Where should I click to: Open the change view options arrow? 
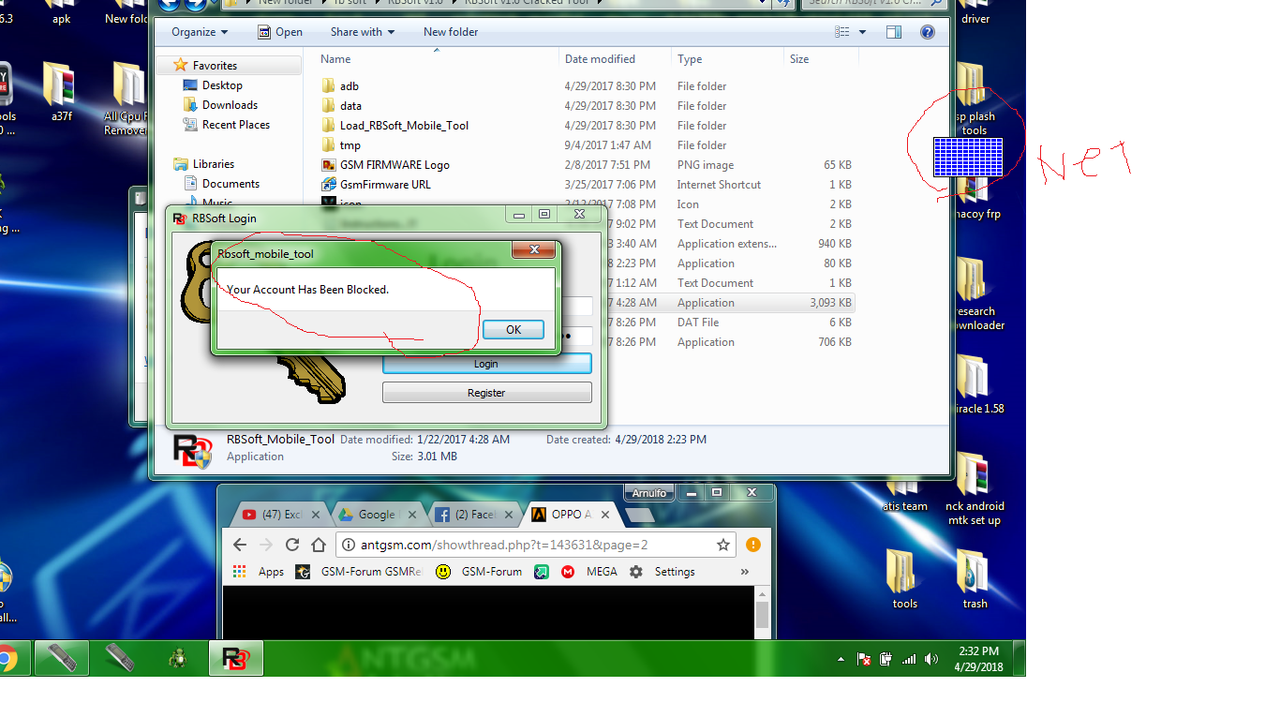864,32
